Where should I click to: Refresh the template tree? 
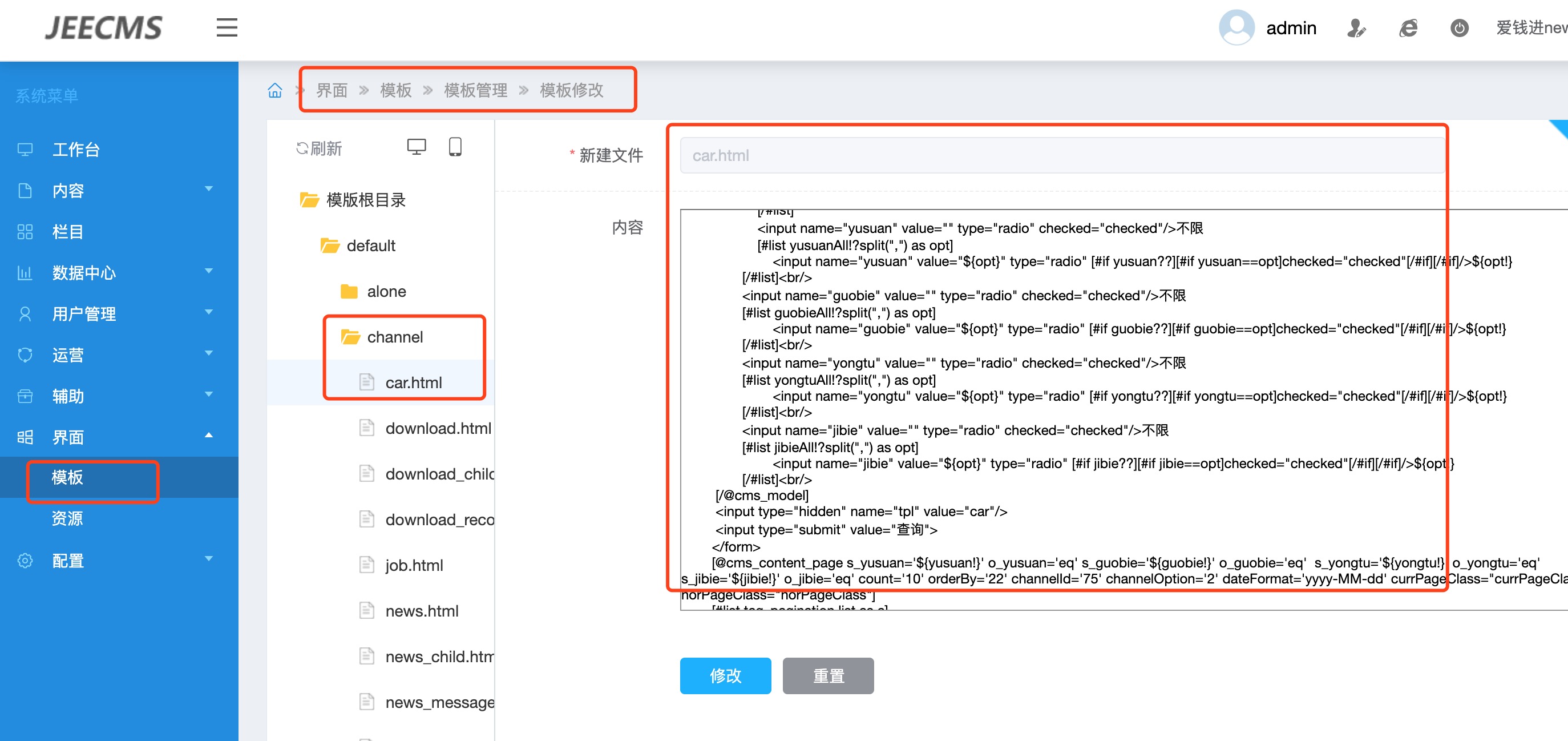click(319, 148)
